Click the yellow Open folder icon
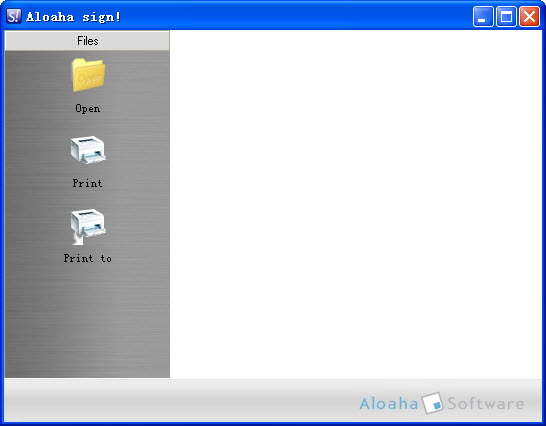This screenshot has width=546, height=426. click(x=88, y=75)
